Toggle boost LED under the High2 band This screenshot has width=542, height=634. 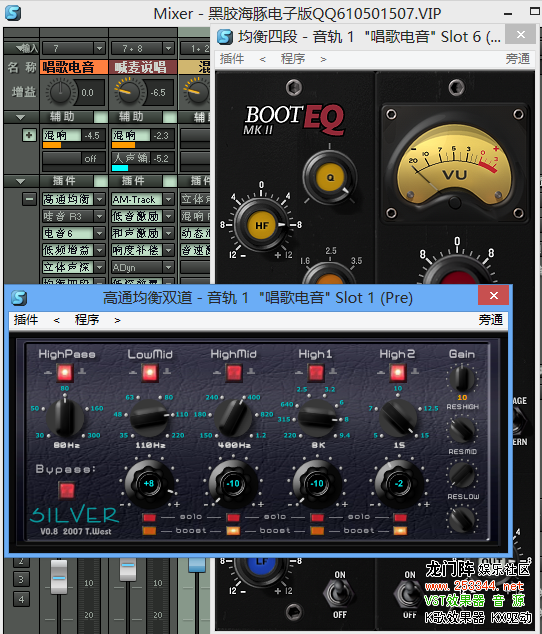tap(400, 530)
